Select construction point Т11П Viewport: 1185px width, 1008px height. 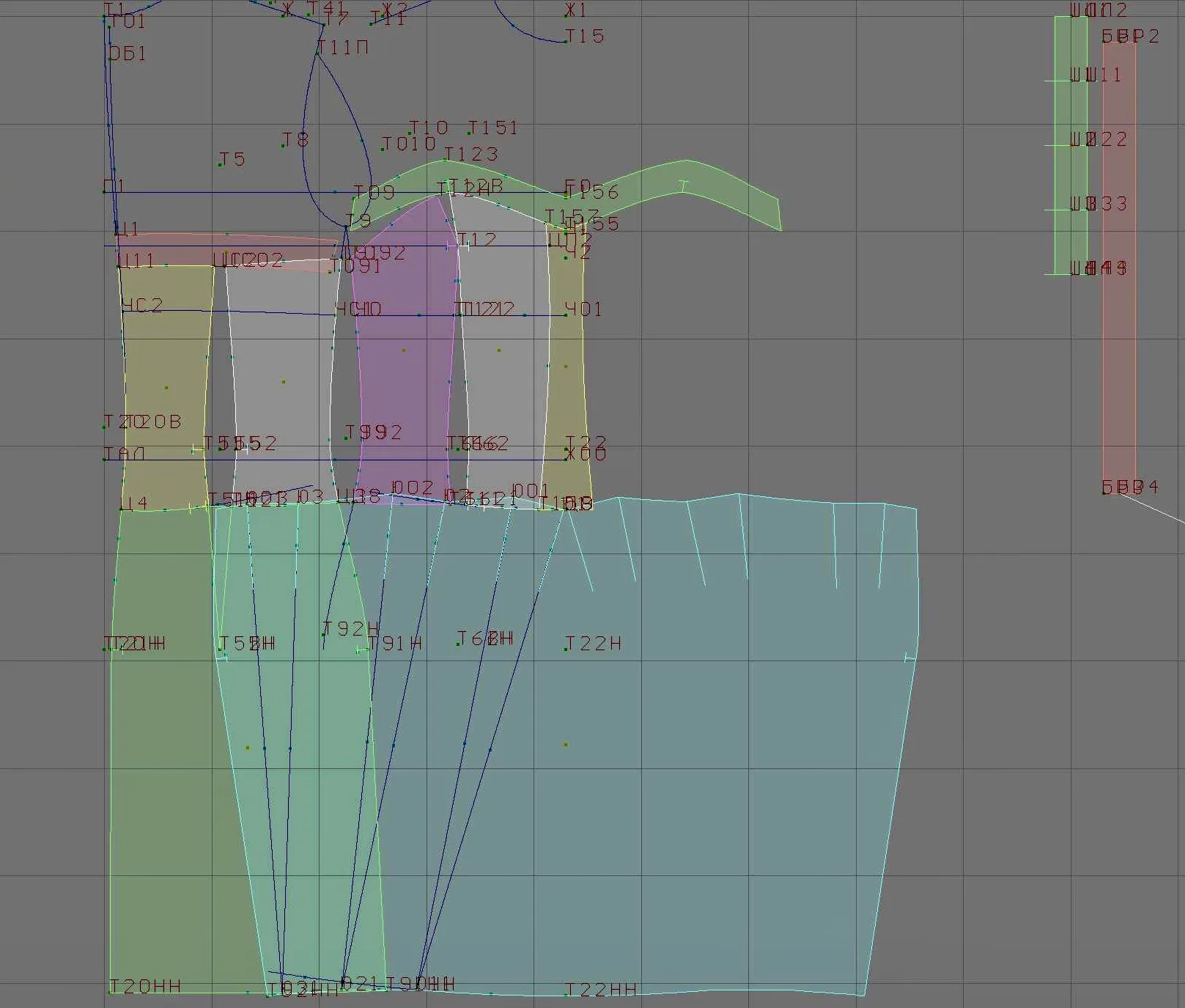click(344, 48)
